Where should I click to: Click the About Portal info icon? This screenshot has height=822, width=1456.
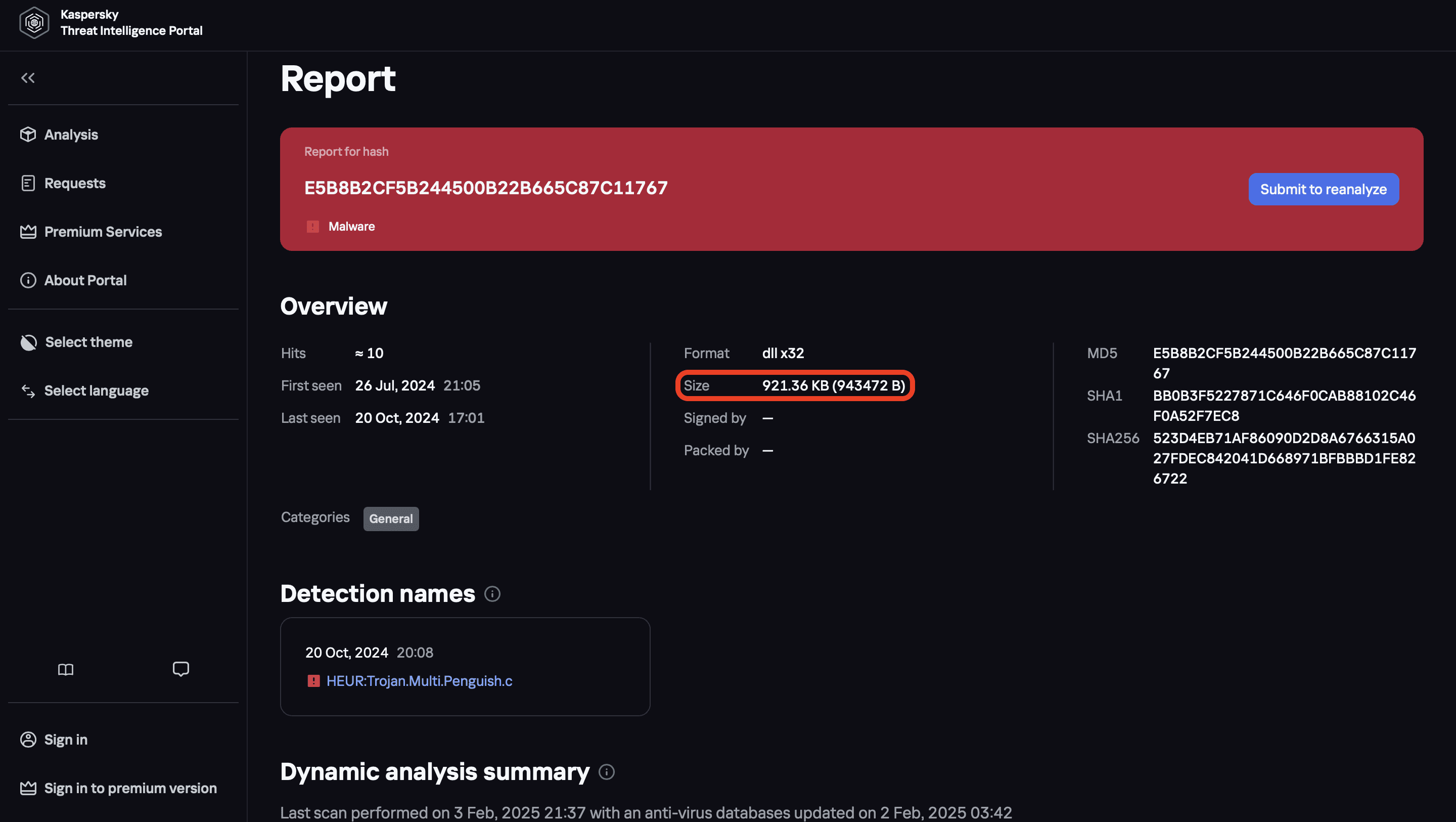click(x=28, y=281)
